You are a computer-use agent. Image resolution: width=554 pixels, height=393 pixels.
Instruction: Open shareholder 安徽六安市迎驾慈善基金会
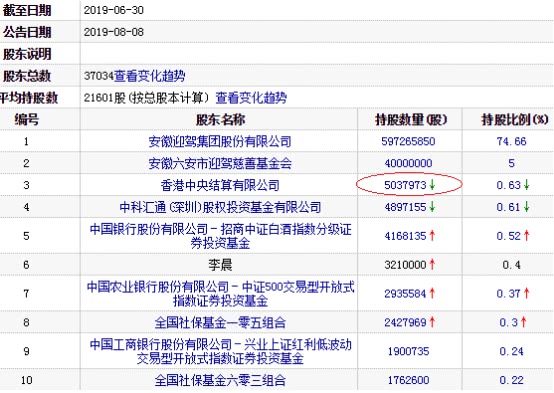pos(220,163)
